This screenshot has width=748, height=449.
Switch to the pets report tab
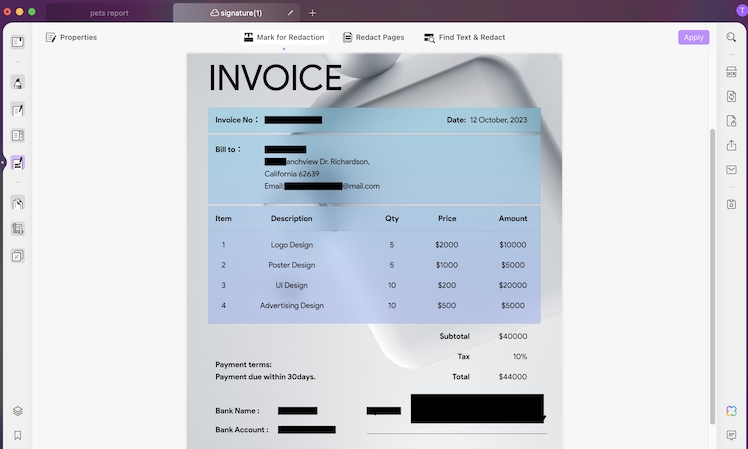point(110,13)
